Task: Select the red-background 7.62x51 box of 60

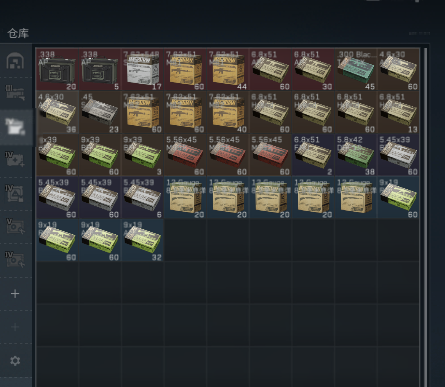Action: click(185, 69)
